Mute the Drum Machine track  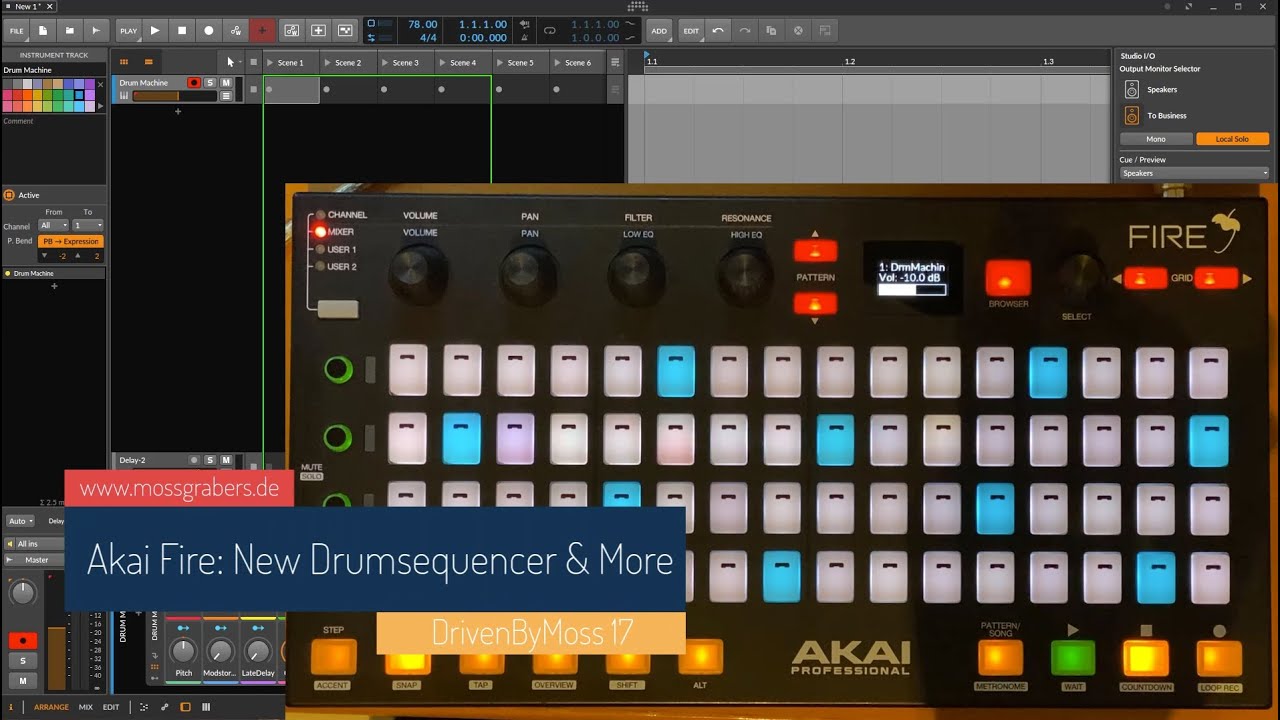tap(226, 83)
